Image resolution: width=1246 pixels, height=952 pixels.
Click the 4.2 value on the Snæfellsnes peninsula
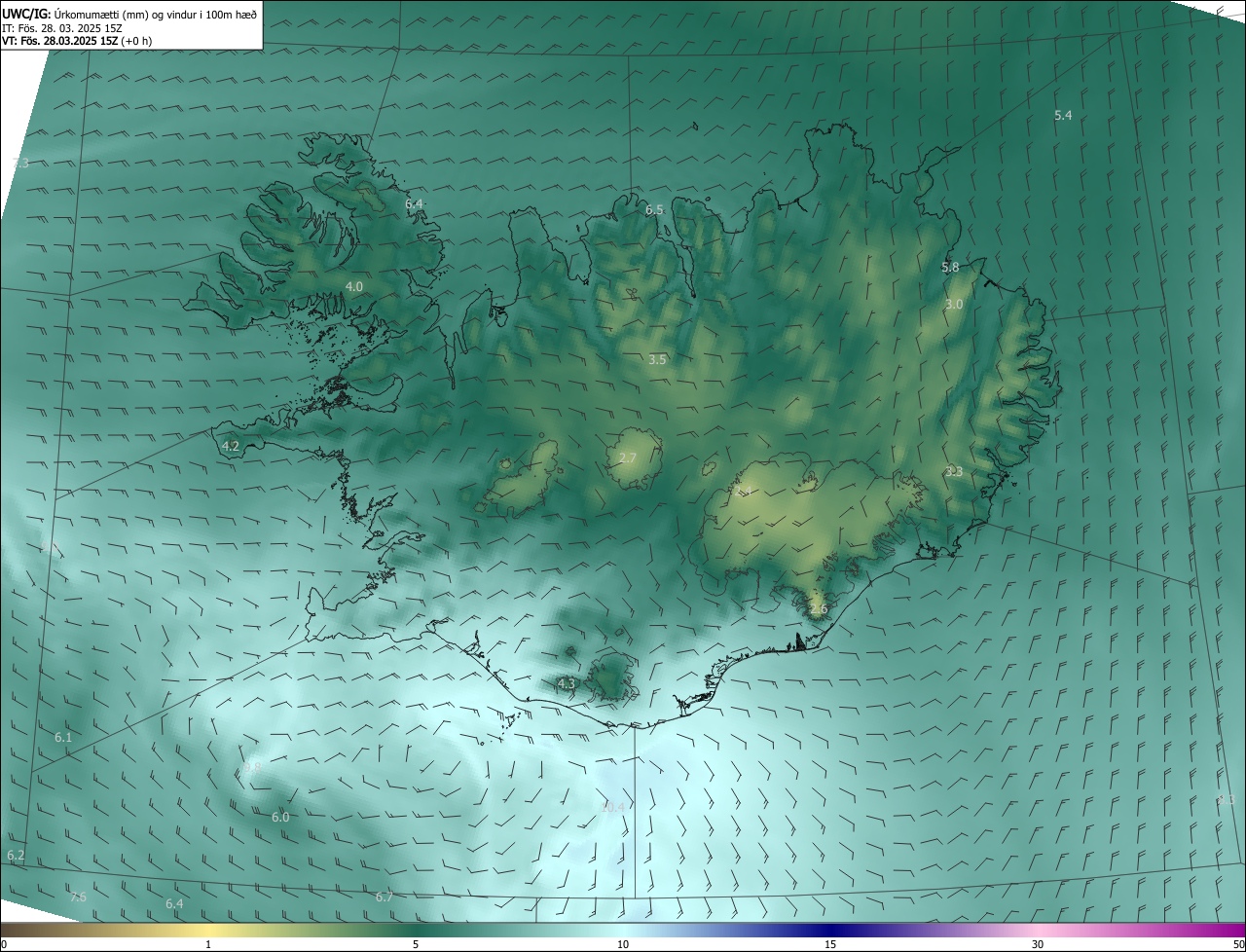coord(231,447)
